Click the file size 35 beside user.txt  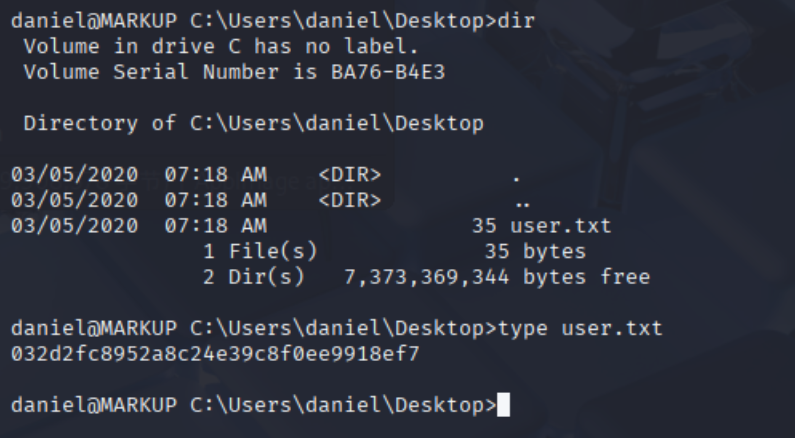pyautogui.click(x=484, y=226)
